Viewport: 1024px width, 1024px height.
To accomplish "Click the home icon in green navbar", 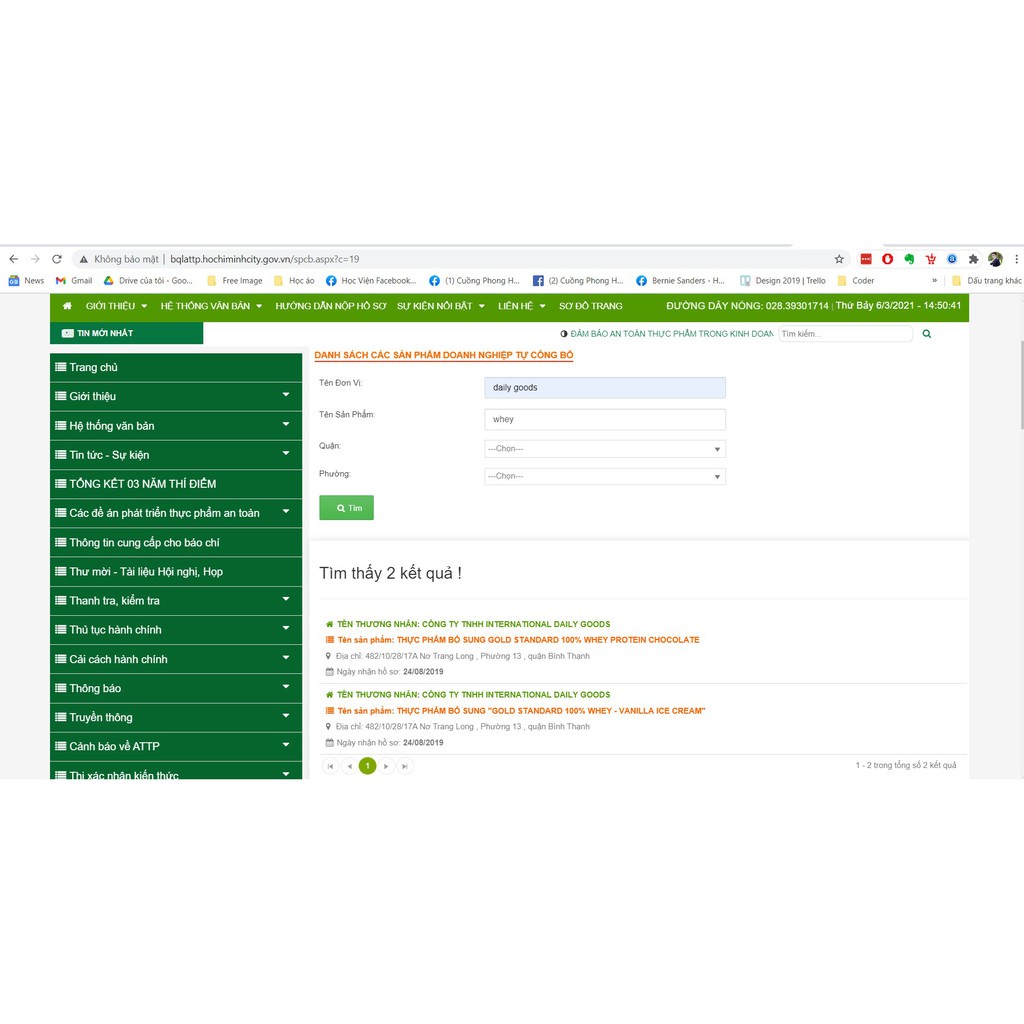I will [x=67, y=306].
